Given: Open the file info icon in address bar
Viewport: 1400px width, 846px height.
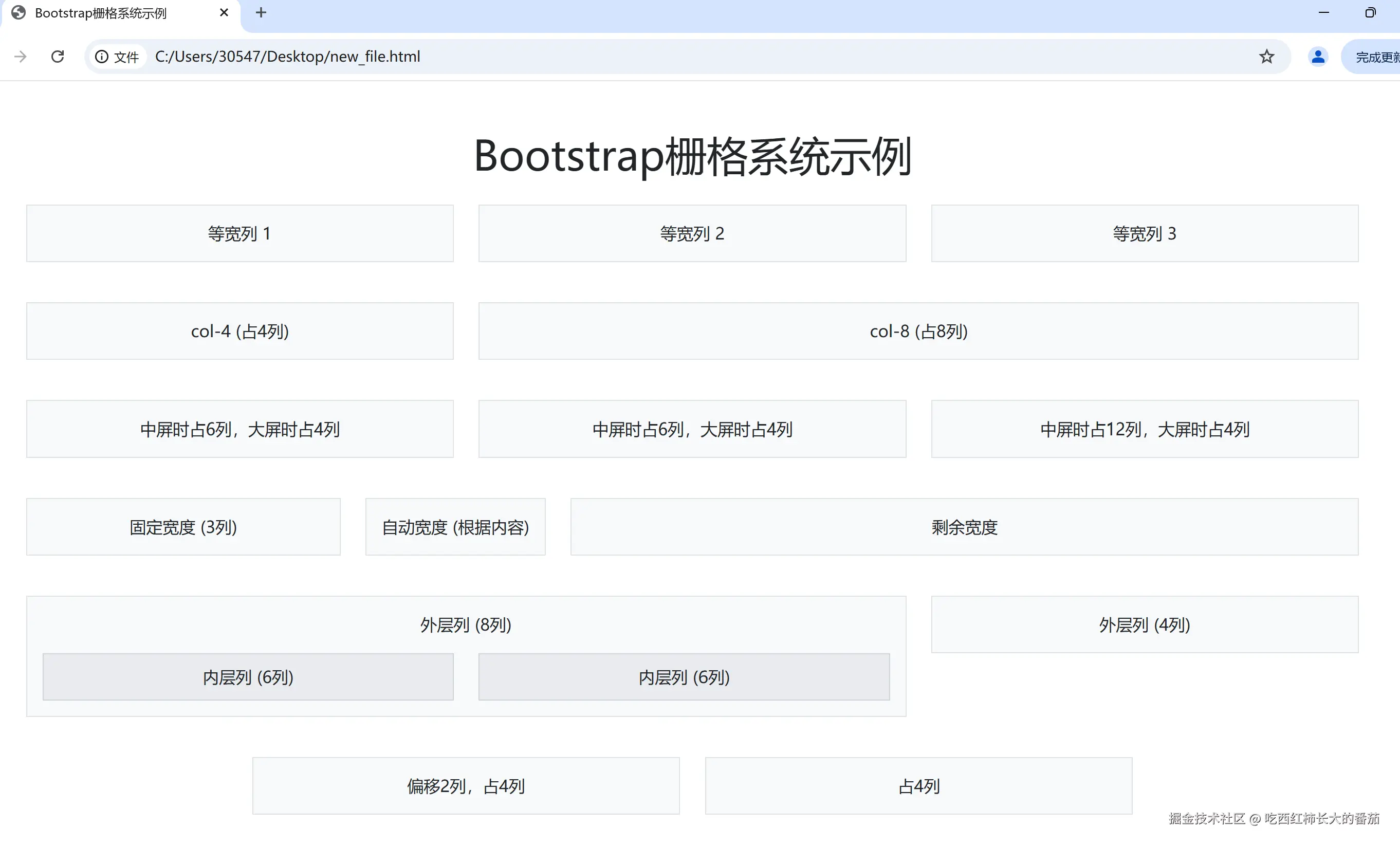Looking at the screenshot, I should tap(101, 56).
